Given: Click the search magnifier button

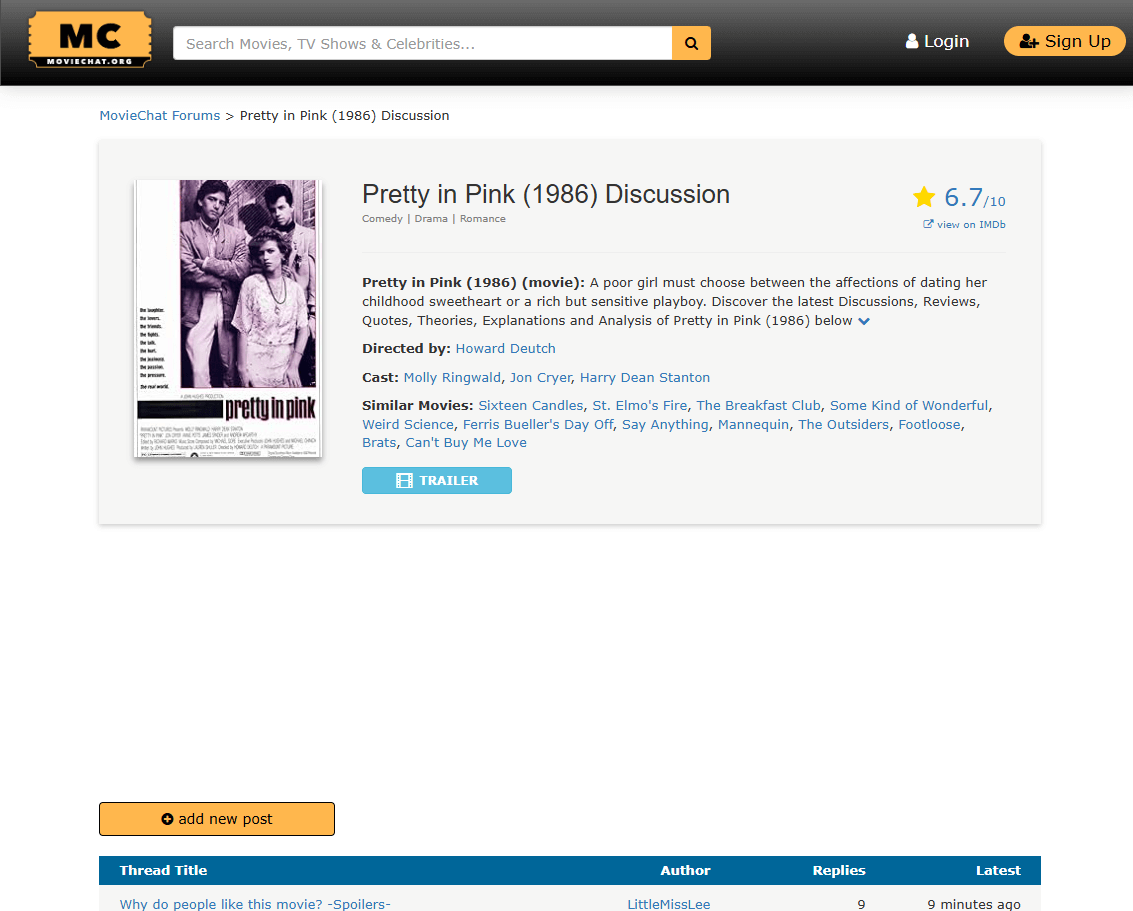Looking at the screenshot, I should click(691, 43).
